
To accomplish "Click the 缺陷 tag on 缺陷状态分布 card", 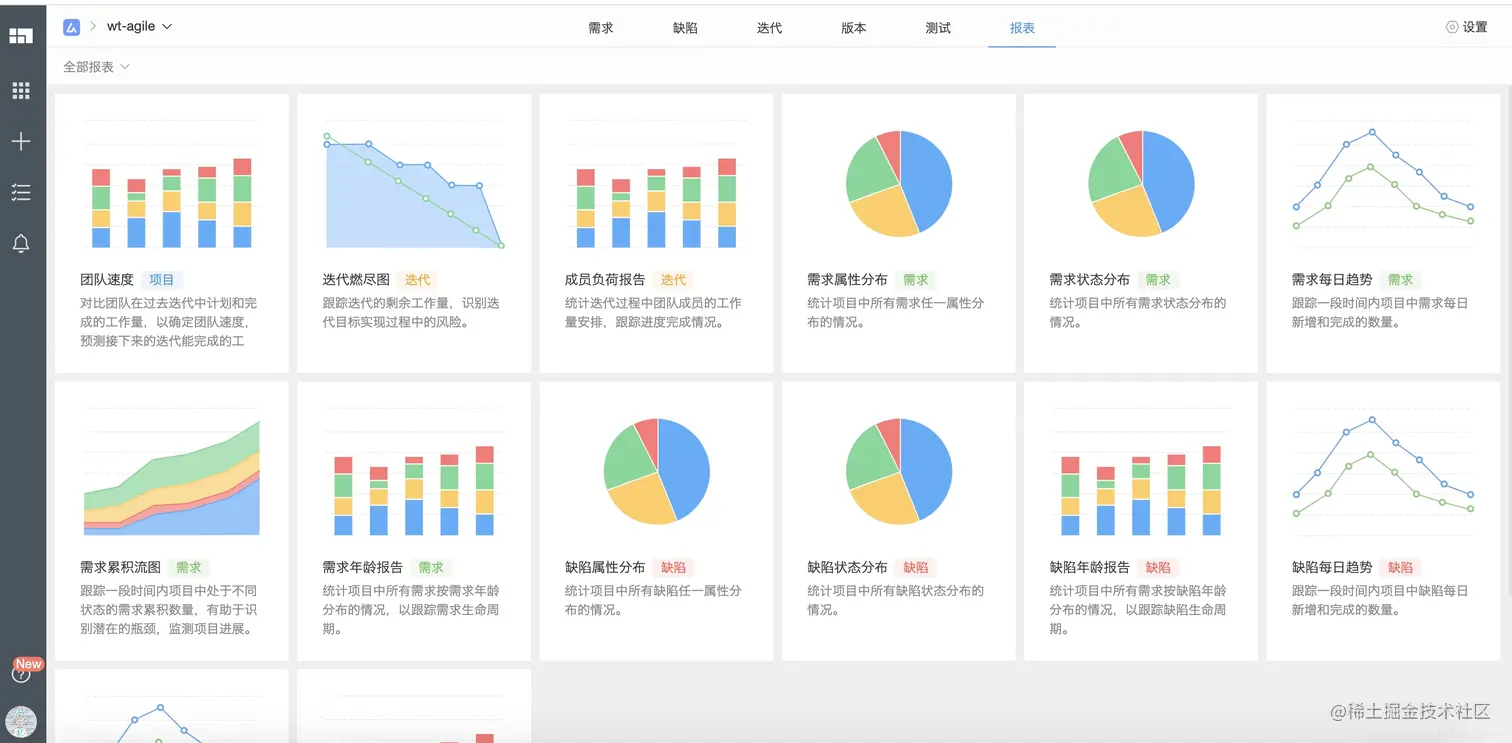I will [916, 566].
